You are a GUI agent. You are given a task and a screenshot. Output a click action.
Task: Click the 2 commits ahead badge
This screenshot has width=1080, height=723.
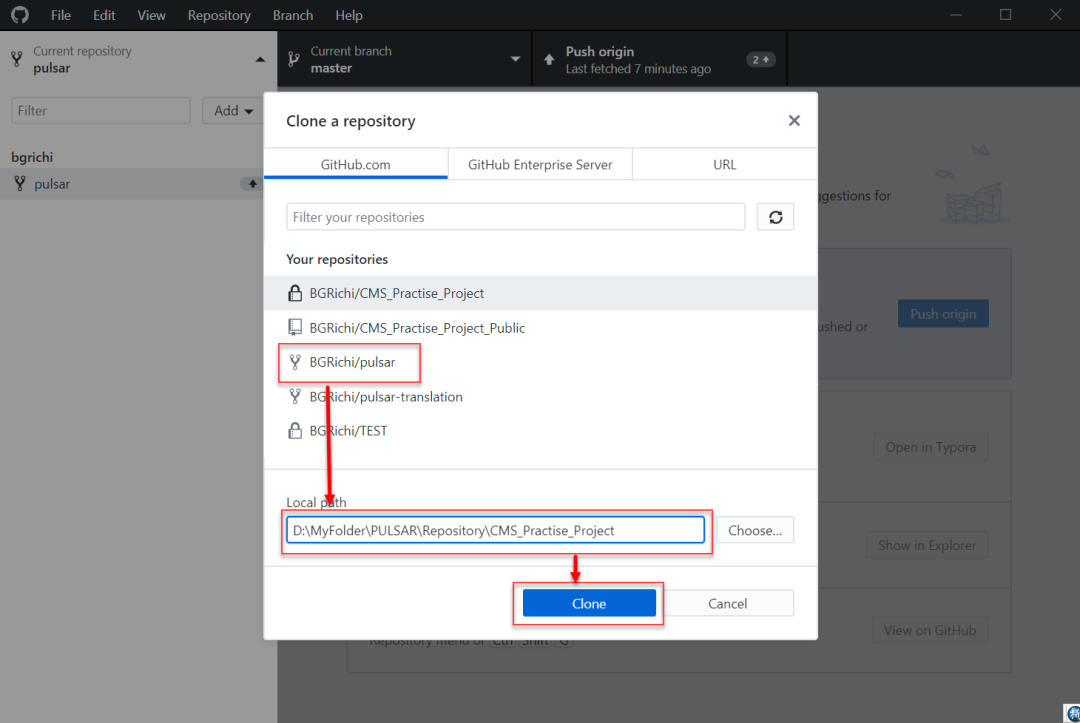point(760,60)
